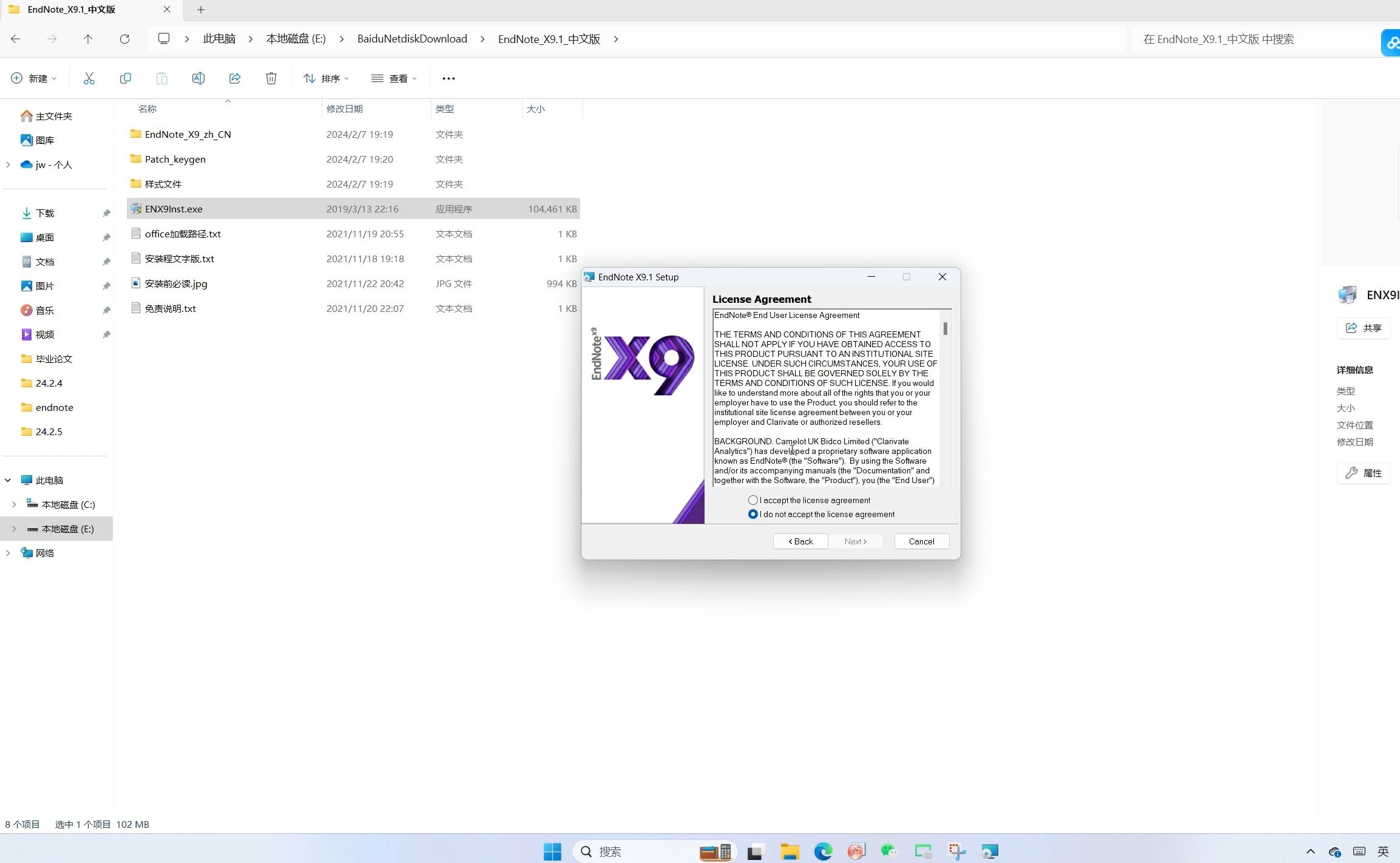The image size is (1400, 863).
Task: Click the Share icon in Explorer toolbar
Action: point(235,78)
